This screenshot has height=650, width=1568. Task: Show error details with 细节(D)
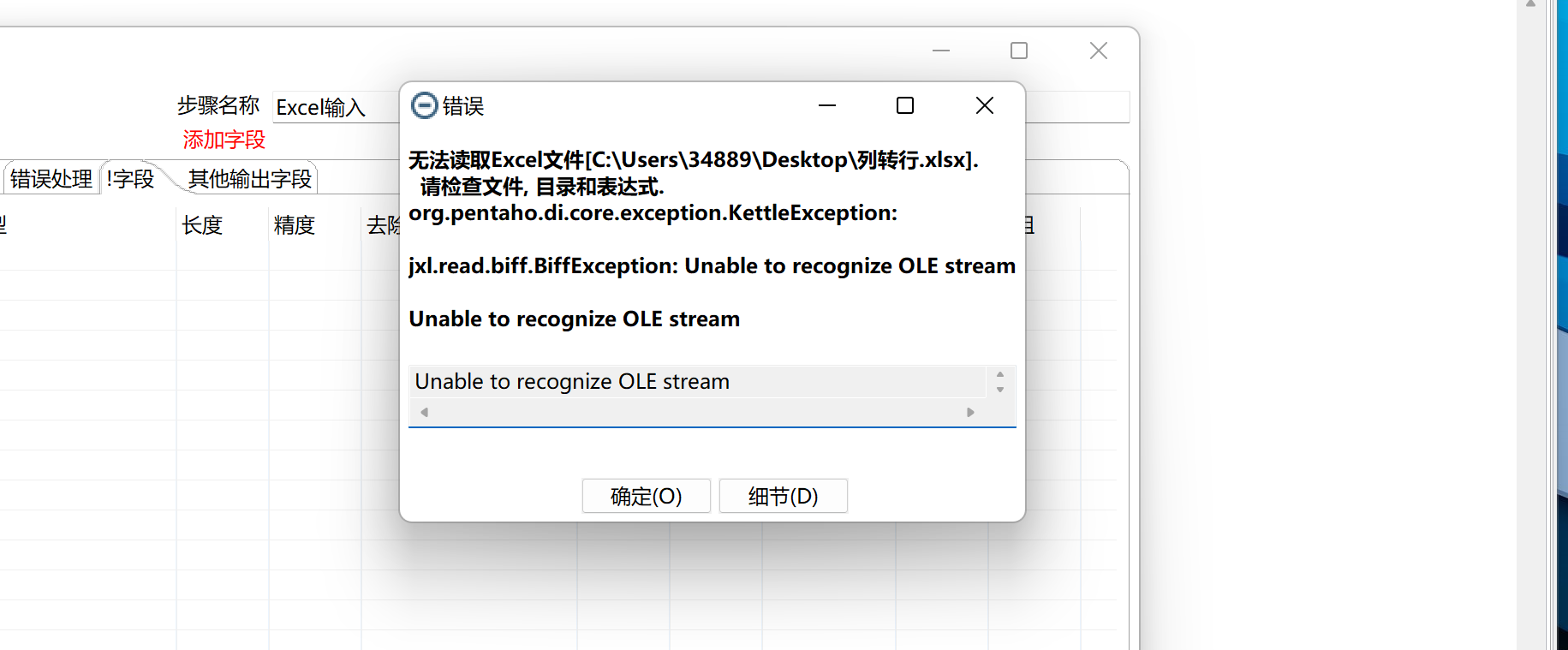pyautogui.click(x=784, y=496)
